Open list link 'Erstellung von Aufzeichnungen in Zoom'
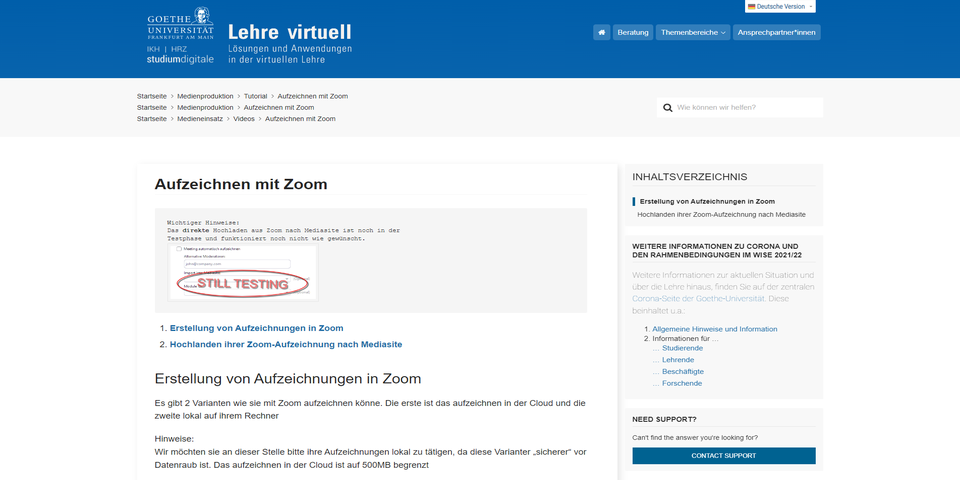The image size is (960, 480). [257, 328]
